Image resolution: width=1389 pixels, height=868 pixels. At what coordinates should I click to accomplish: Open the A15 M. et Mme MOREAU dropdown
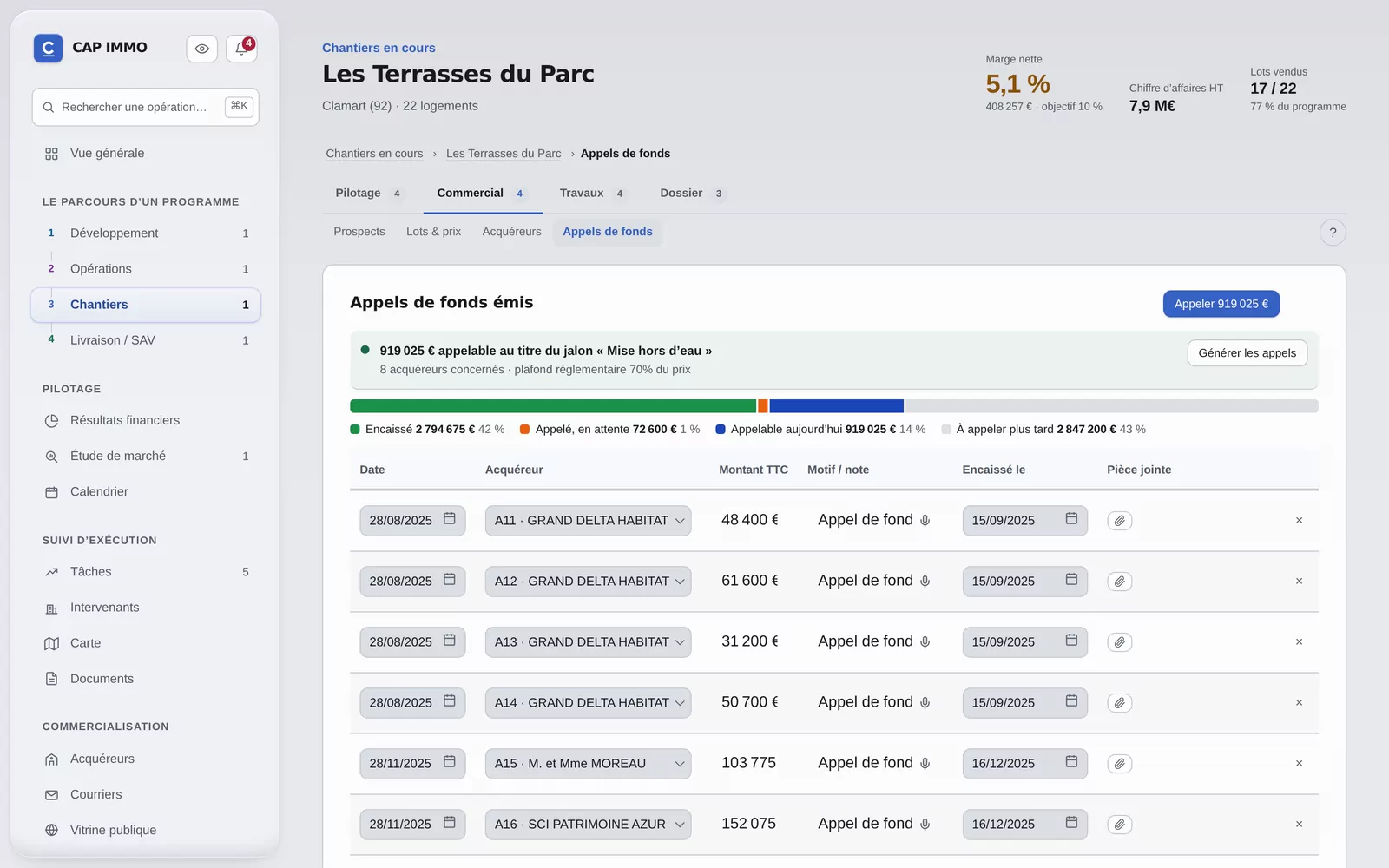588,764
